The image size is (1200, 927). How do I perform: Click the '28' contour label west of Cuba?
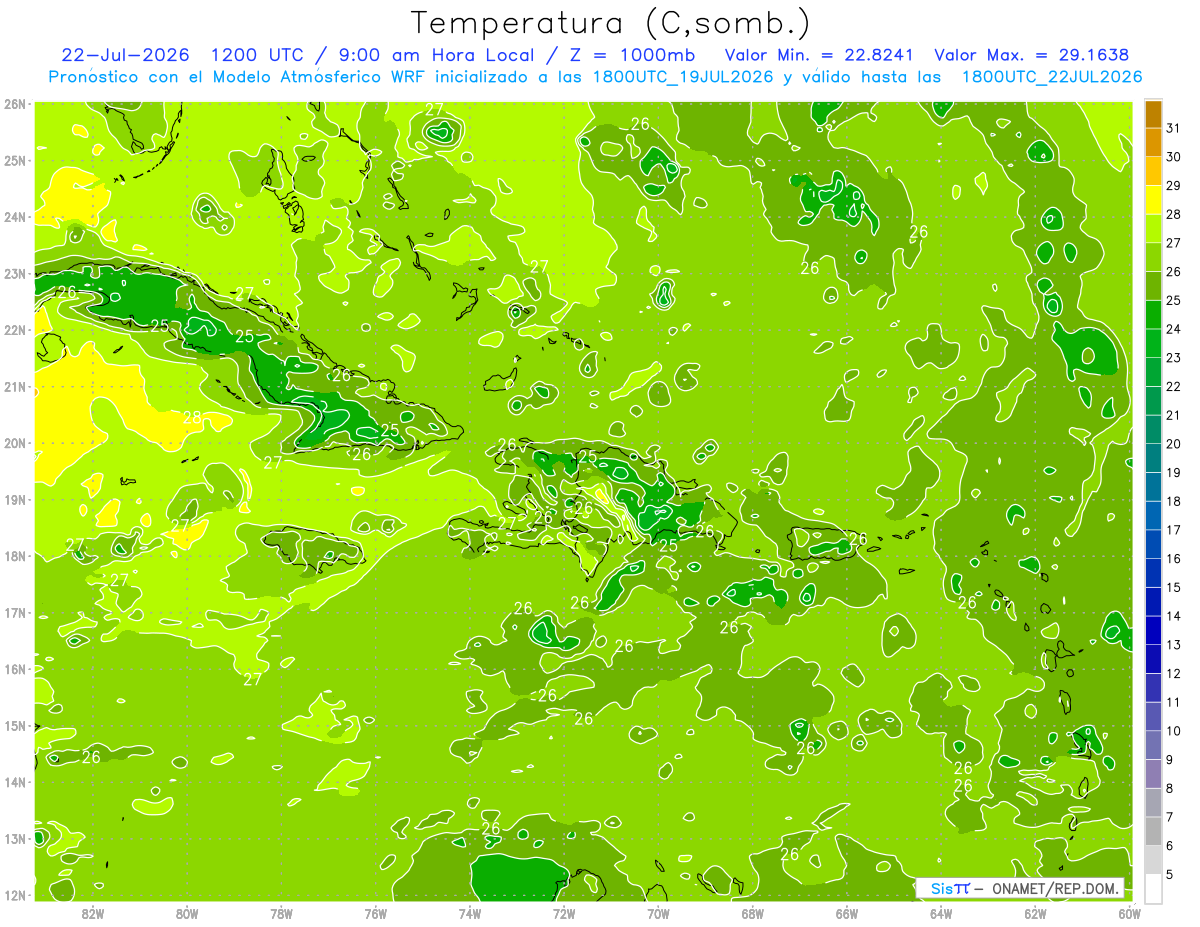tap(192, 418)
